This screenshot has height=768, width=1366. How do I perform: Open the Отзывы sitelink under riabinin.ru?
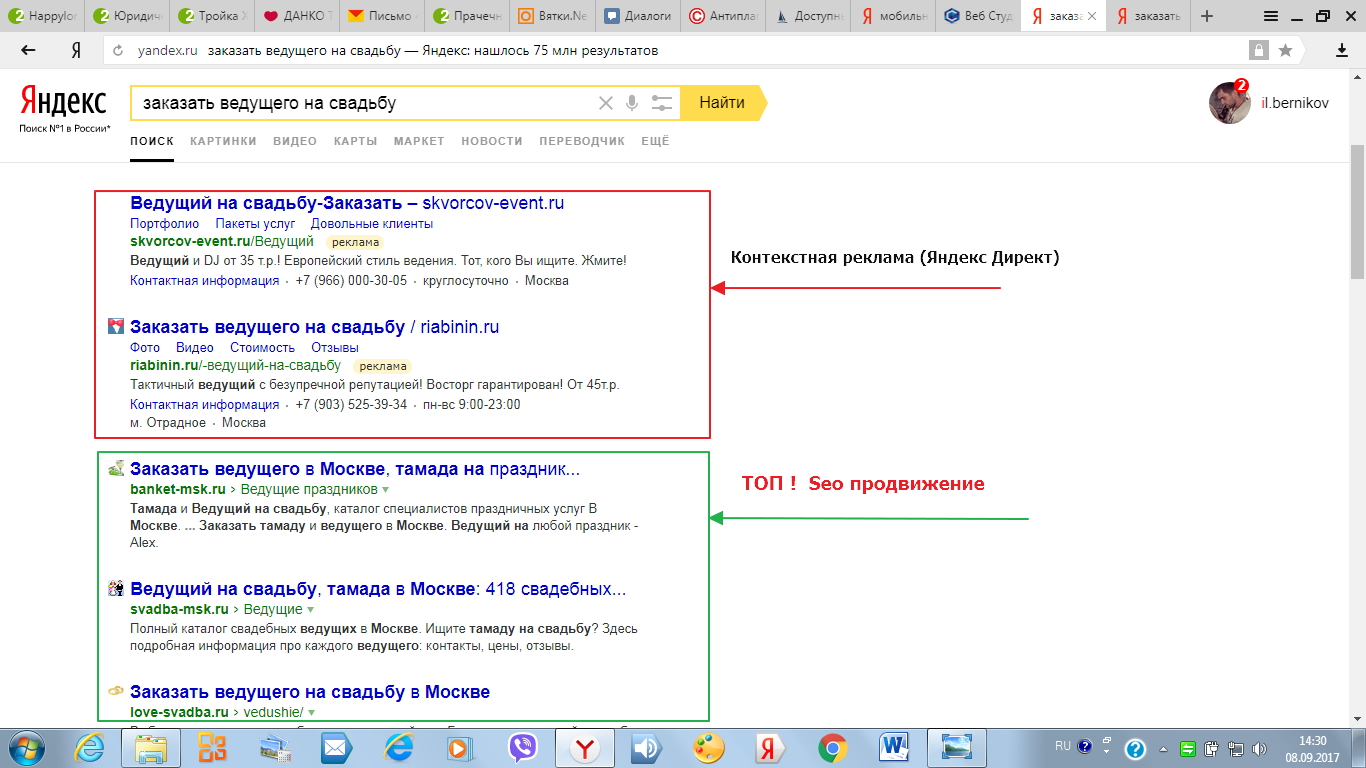click(335, 348)
